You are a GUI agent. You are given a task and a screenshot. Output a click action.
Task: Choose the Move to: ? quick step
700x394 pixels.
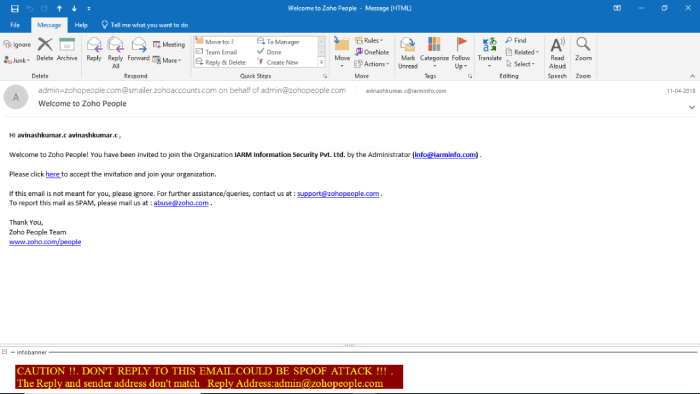pyautogui.click(x=215, y=41)
